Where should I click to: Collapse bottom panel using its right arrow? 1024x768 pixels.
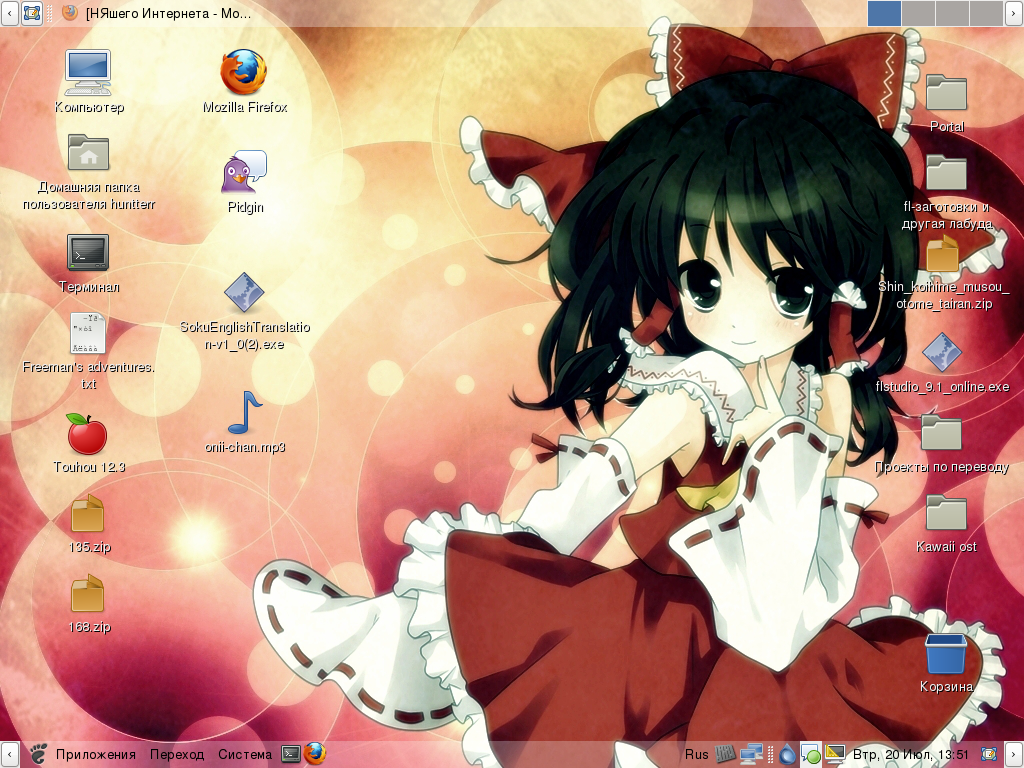[x=1014, y=755]
